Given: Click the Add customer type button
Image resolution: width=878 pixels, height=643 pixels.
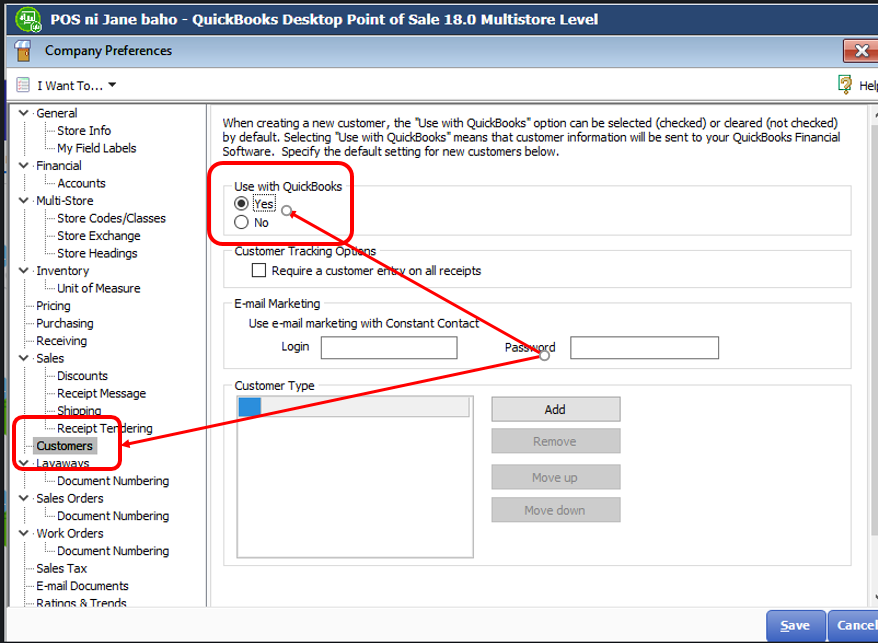Looking at the screenshot, I should (555, 409).
